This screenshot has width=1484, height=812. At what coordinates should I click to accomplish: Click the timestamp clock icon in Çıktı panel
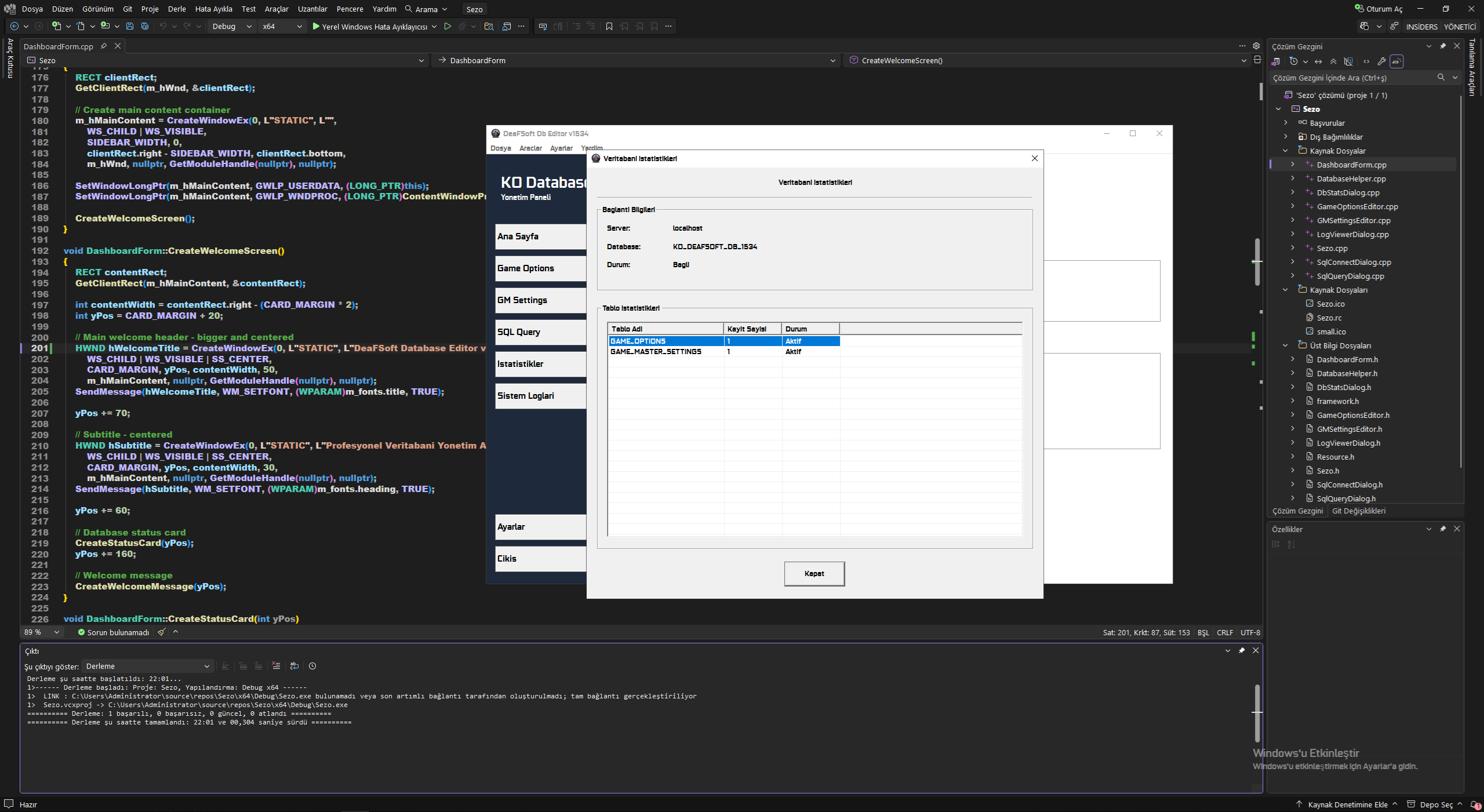tap(312, 666)
